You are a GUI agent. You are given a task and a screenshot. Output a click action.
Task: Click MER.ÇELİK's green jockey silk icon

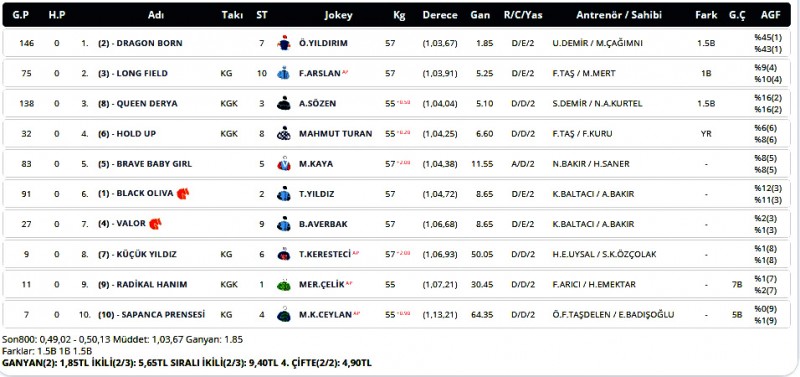[x=284, y=285]
